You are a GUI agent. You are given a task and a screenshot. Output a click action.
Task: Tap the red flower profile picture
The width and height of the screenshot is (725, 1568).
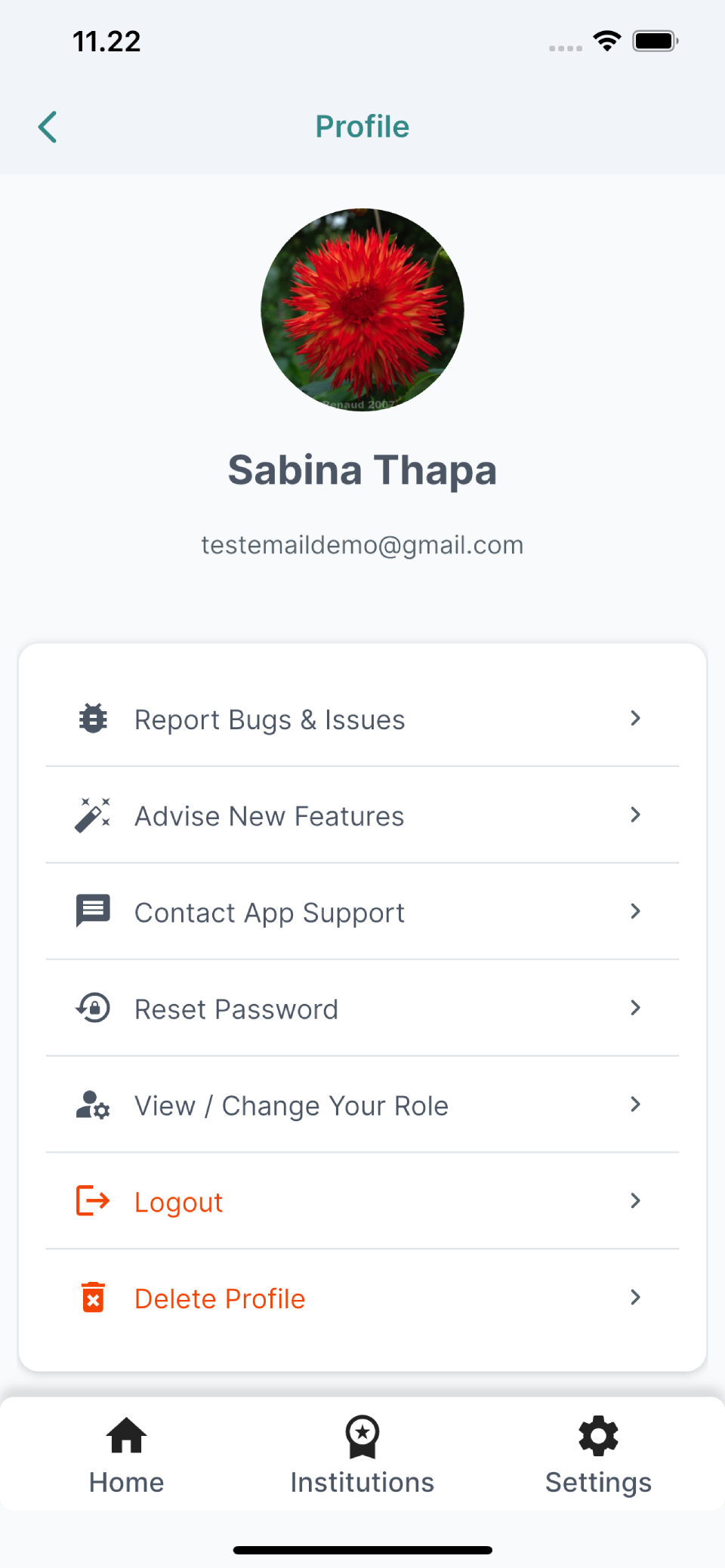[x=362, y=310]
